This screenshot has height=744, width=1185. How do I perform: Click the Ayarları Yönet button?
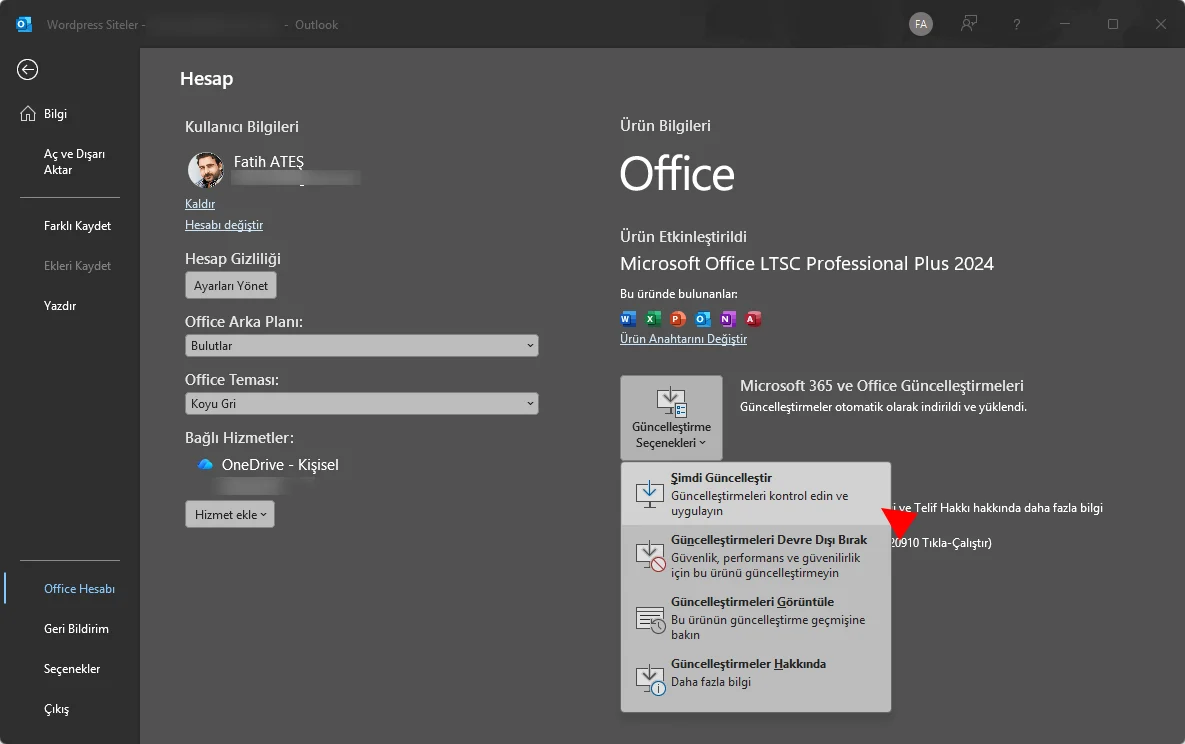(x=231, y=285)
